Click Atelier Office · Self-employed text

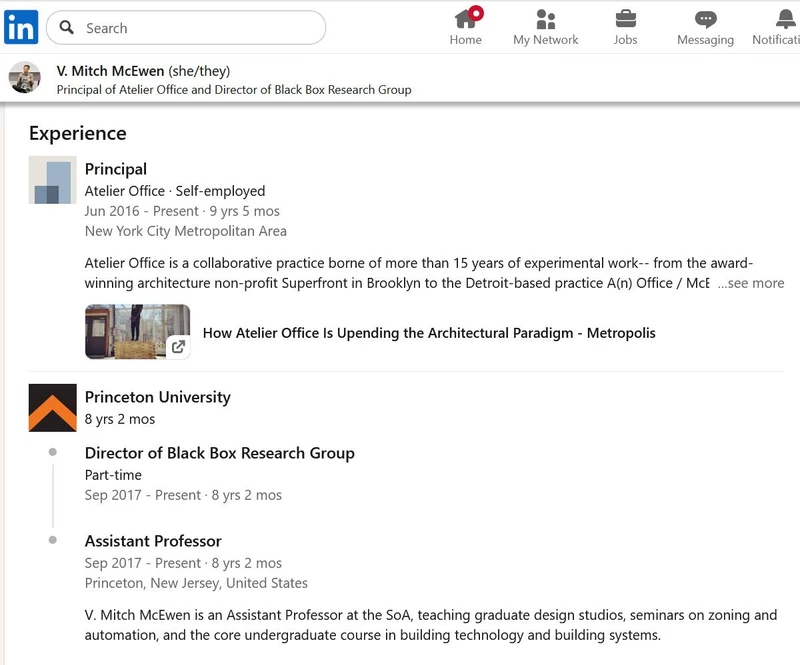point(175,191)
